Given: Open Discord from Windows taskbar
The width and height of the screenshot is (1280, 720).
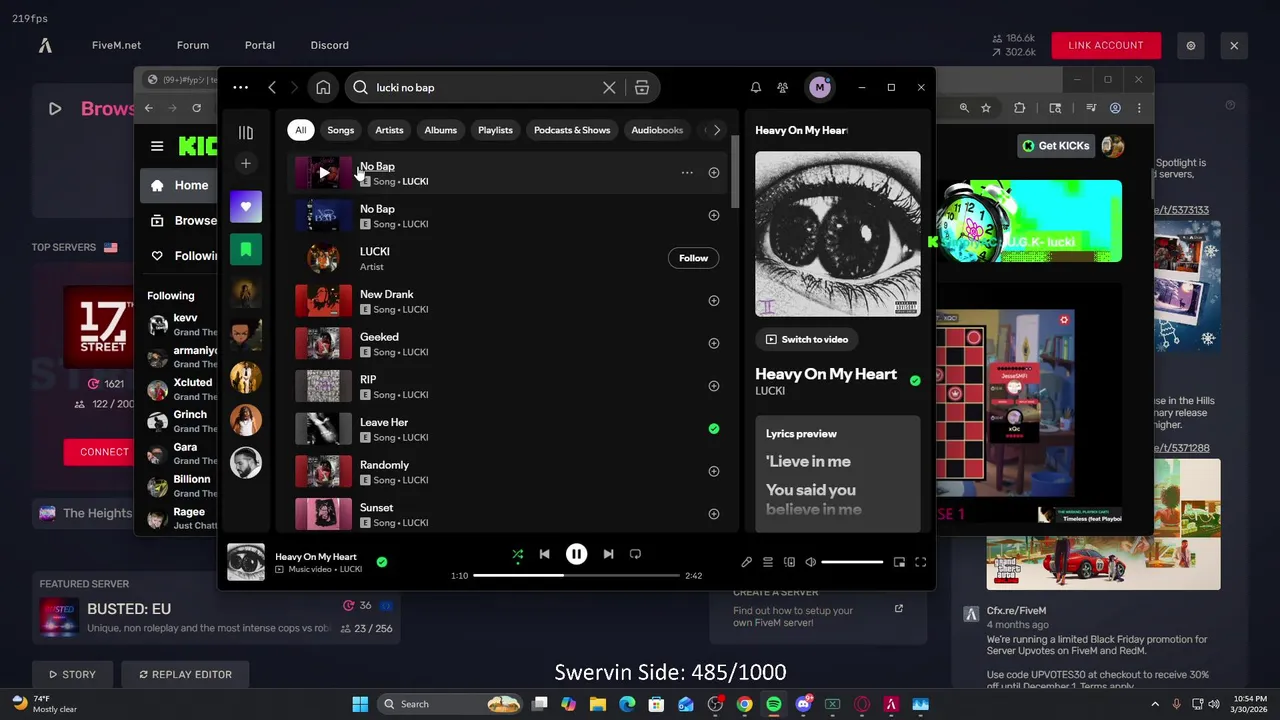Looking at the screenshot, I should [803, 704].
